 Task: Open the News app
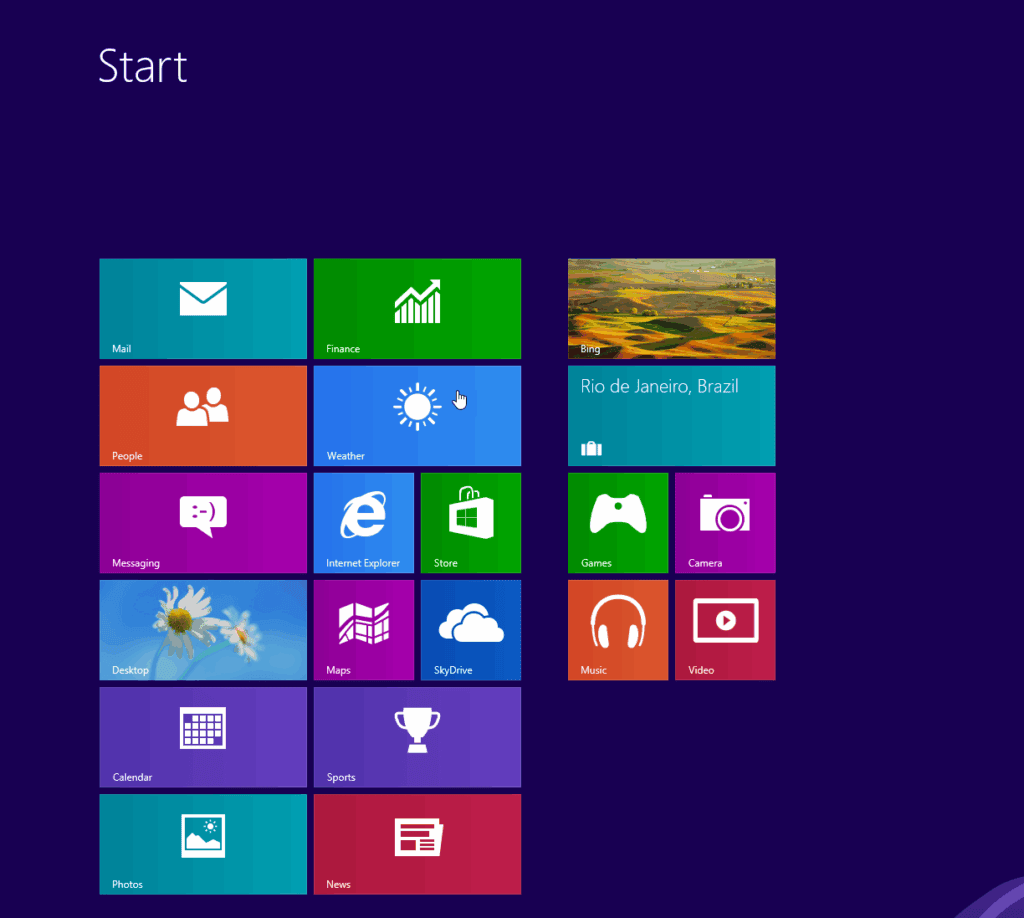(x=417, y=843)
